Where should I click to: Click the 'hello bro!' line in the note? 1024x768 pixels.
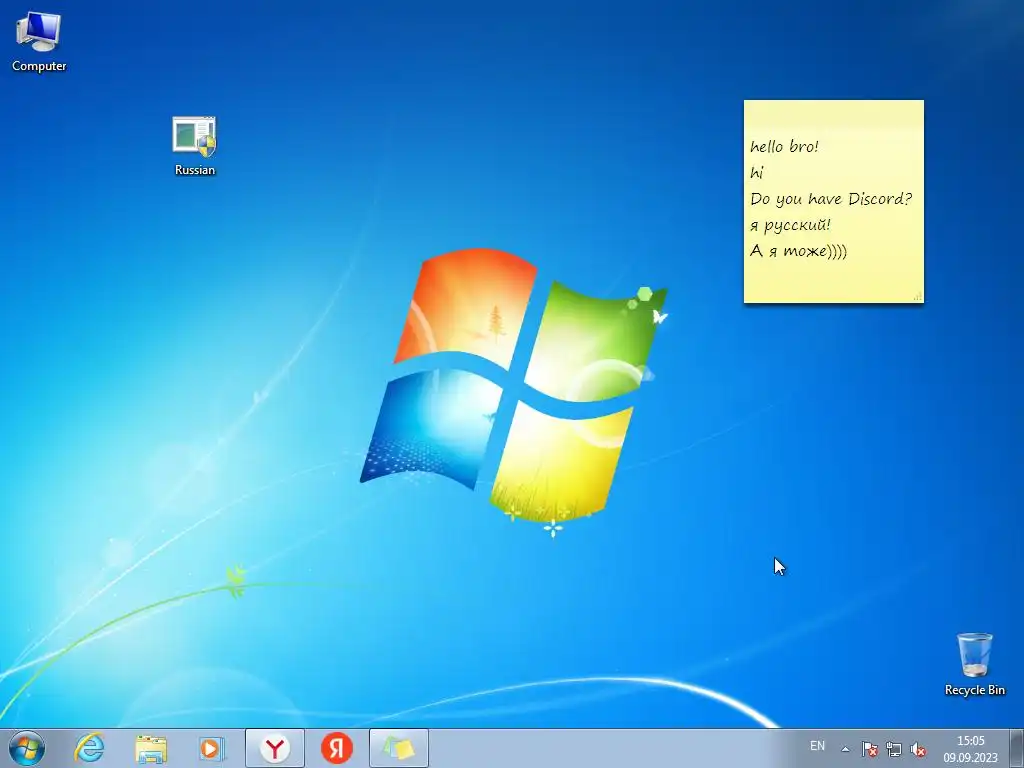click(x=784, y=146)
